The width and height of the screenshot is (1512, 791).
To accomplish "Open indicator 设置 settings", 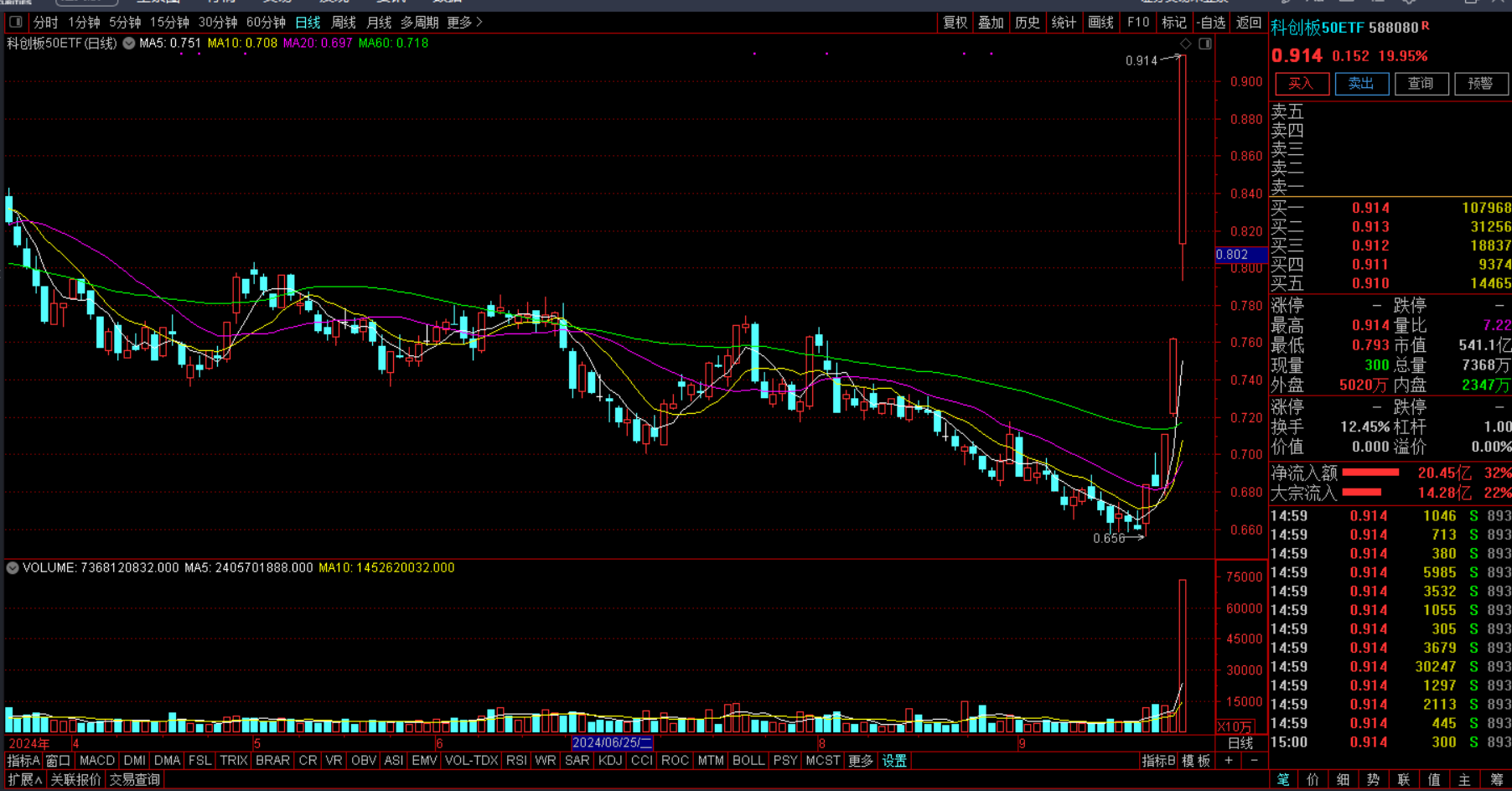I will pos(894,761).
